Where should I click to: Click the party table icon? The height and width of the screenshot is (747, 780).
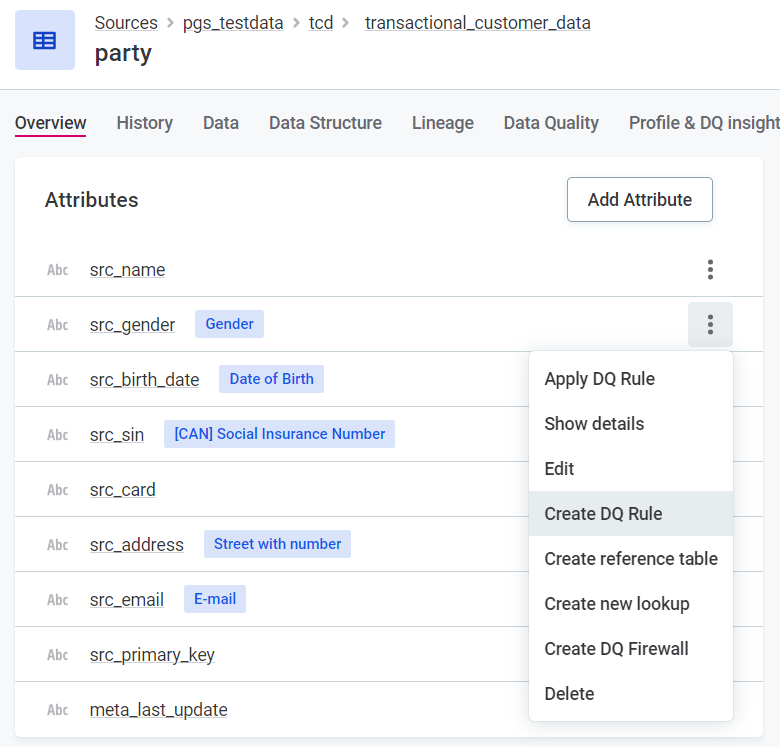tap(45, 40)
